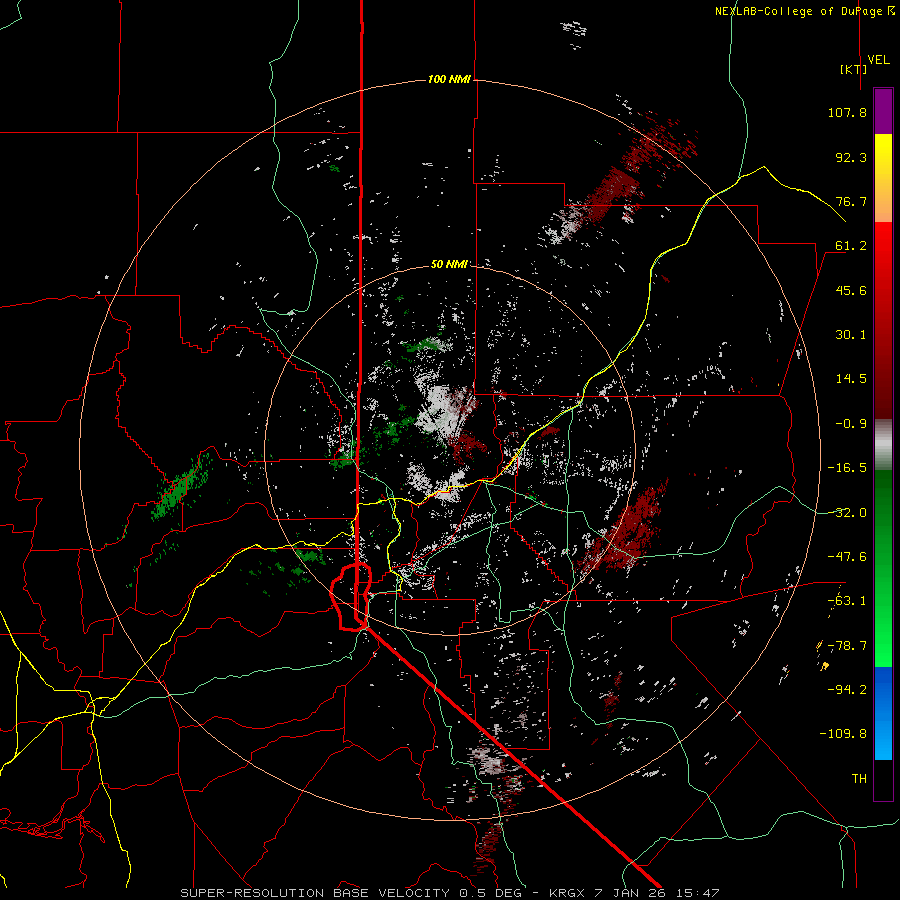Select the -94.2 scale value
This screenshot has height=900, width=900.
[x=847, y=689]
